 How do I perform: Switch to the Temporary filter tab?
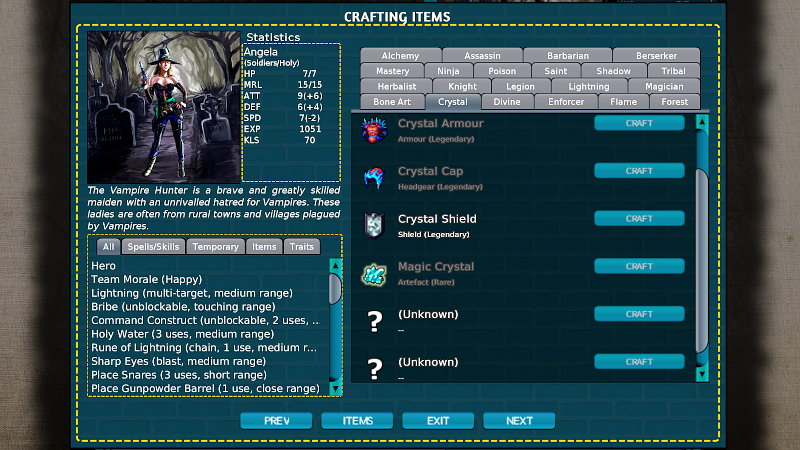[216, 247]
